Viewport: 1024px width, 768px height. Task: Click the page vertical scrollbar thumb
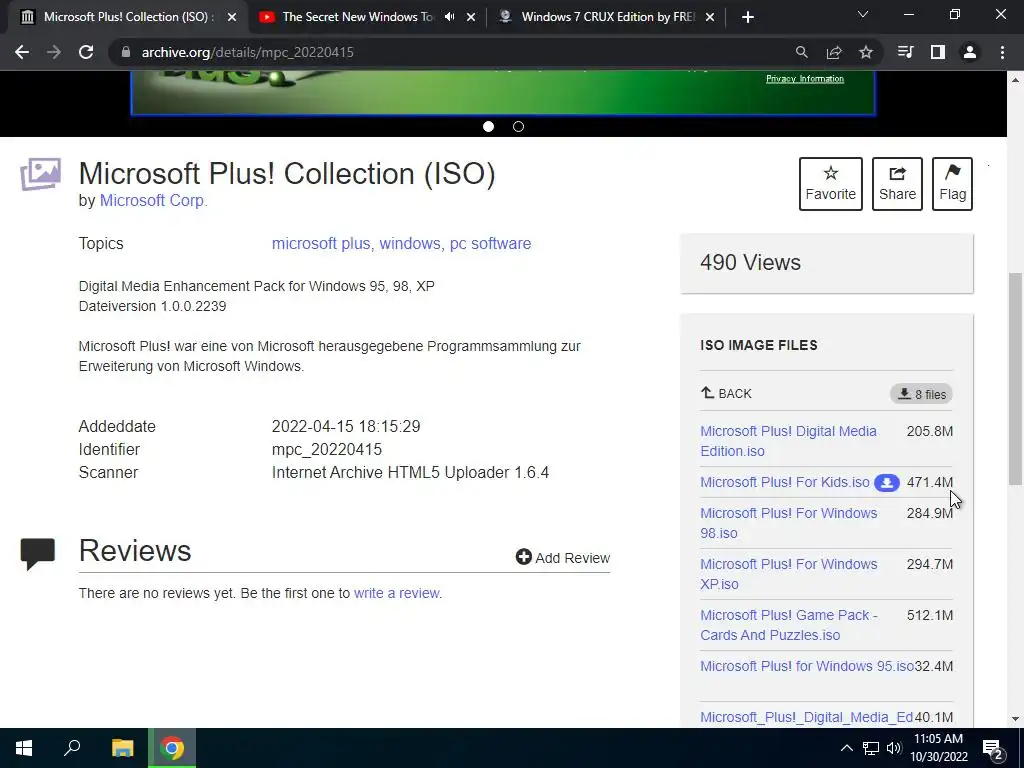[1015, 379]
